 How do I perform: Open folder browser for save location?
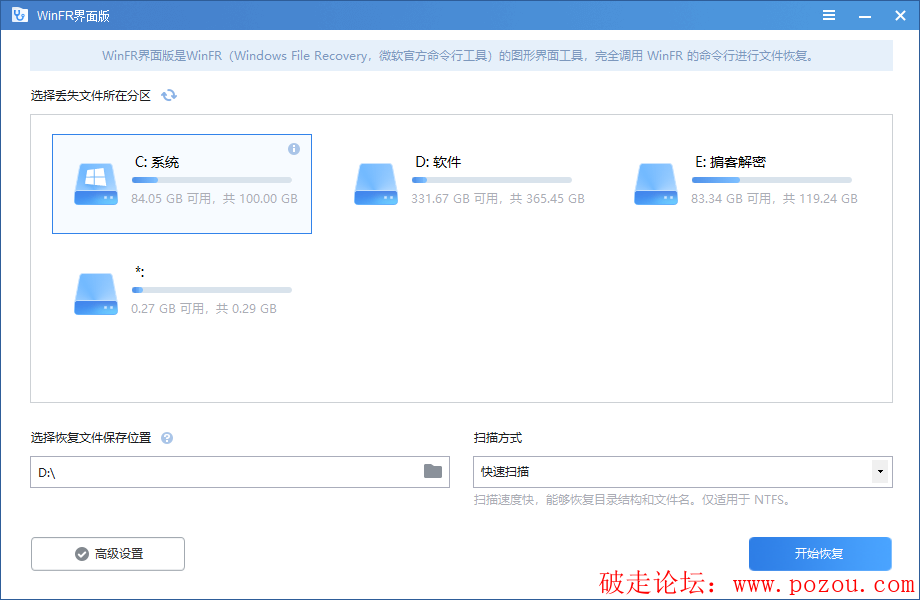pos(432,471)
